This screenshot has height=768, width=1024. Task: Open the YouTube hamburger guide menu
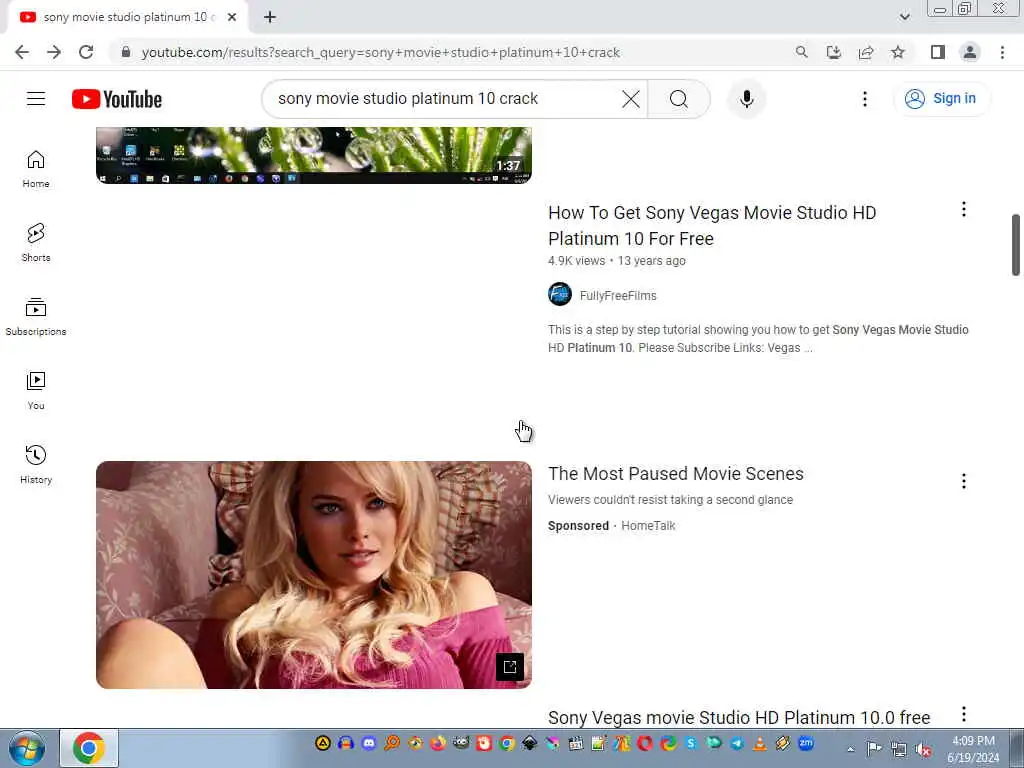pos(36,99)
